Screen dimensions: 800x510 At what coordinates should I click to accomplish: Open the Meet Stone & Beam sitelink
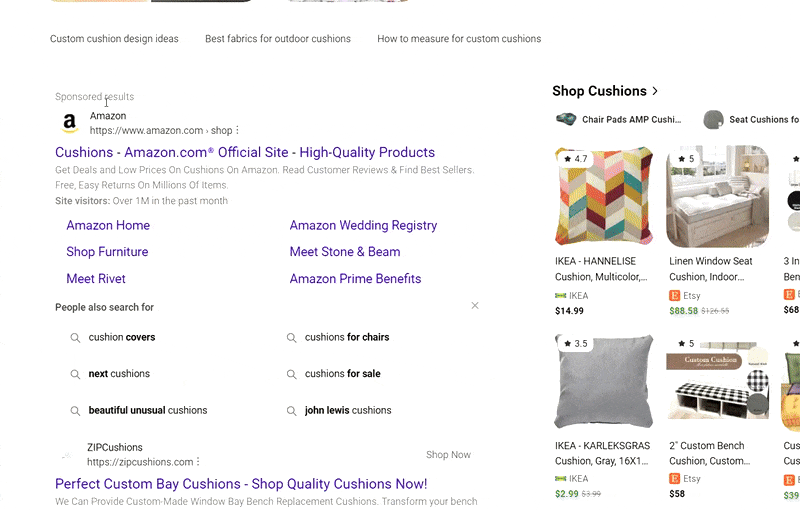344,252
